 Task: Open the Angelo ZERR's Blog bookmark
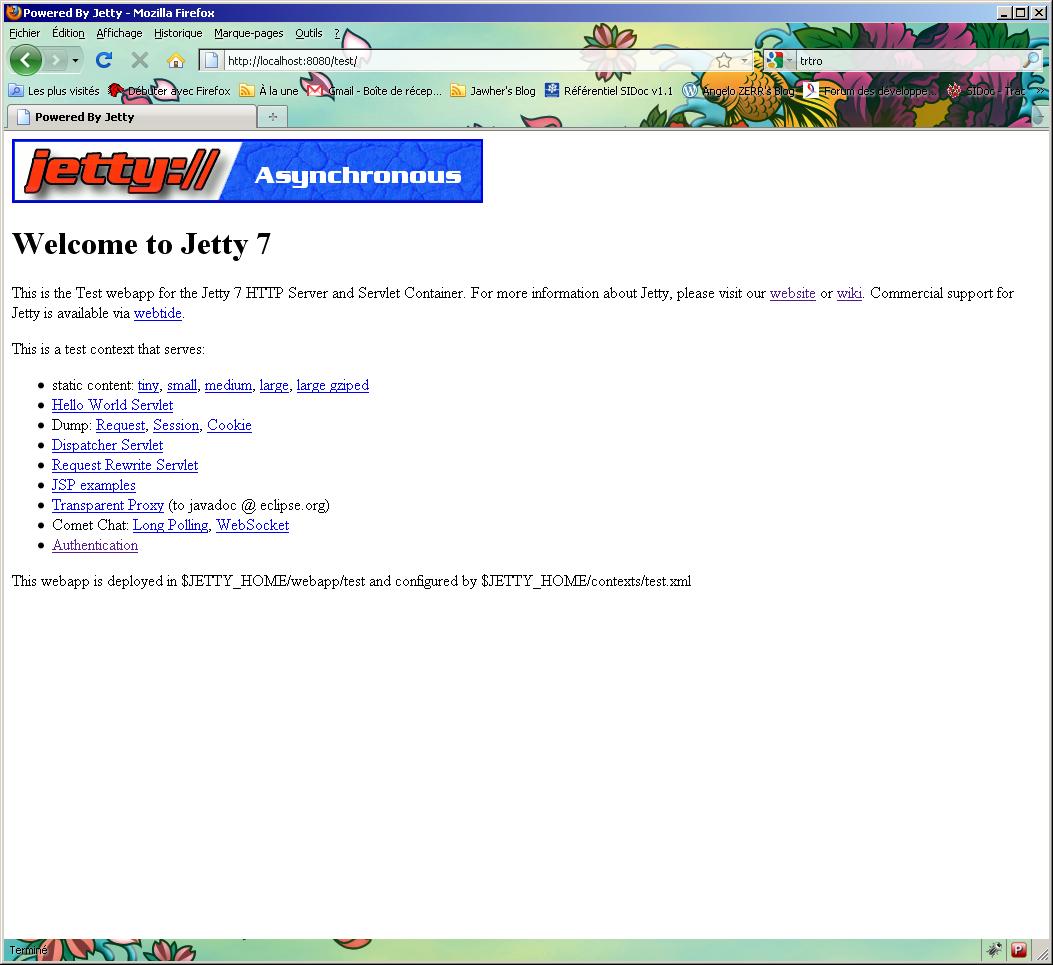pyautogui.click(x=739, y=91)
